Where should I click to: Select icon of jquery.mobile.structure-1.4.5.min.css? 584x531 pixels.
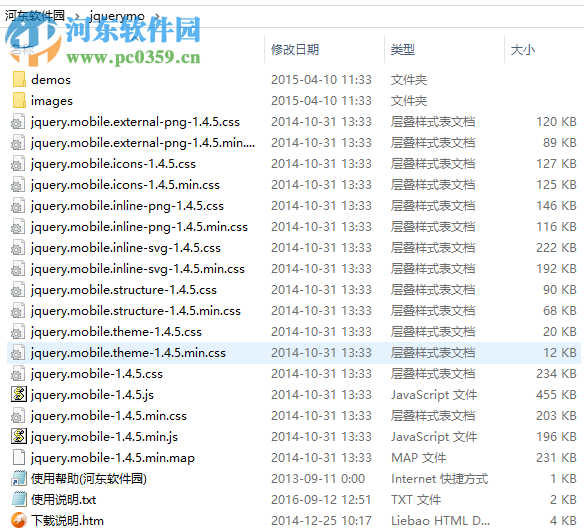pos(18,311)
